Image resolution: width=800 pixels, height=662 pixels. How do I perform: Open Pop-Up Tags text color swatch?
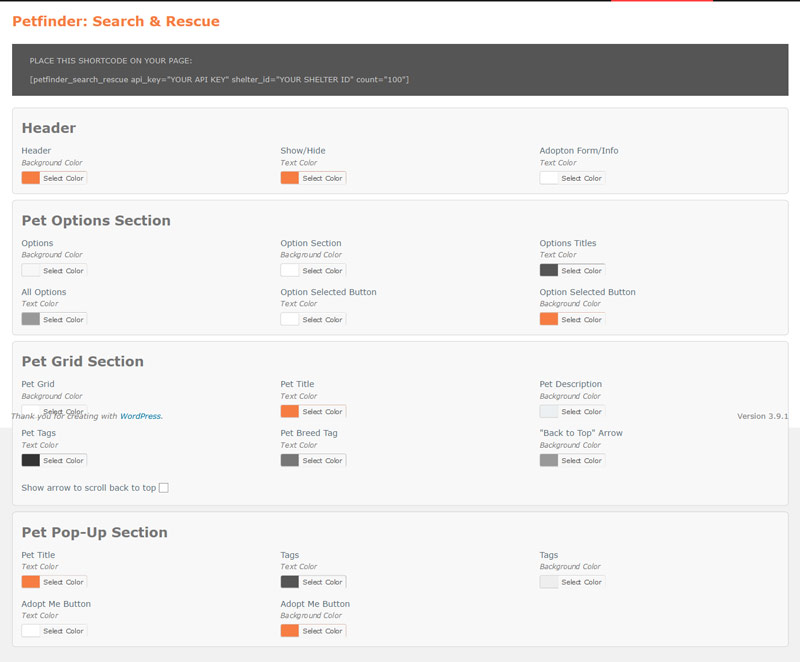tap(290, 582)
